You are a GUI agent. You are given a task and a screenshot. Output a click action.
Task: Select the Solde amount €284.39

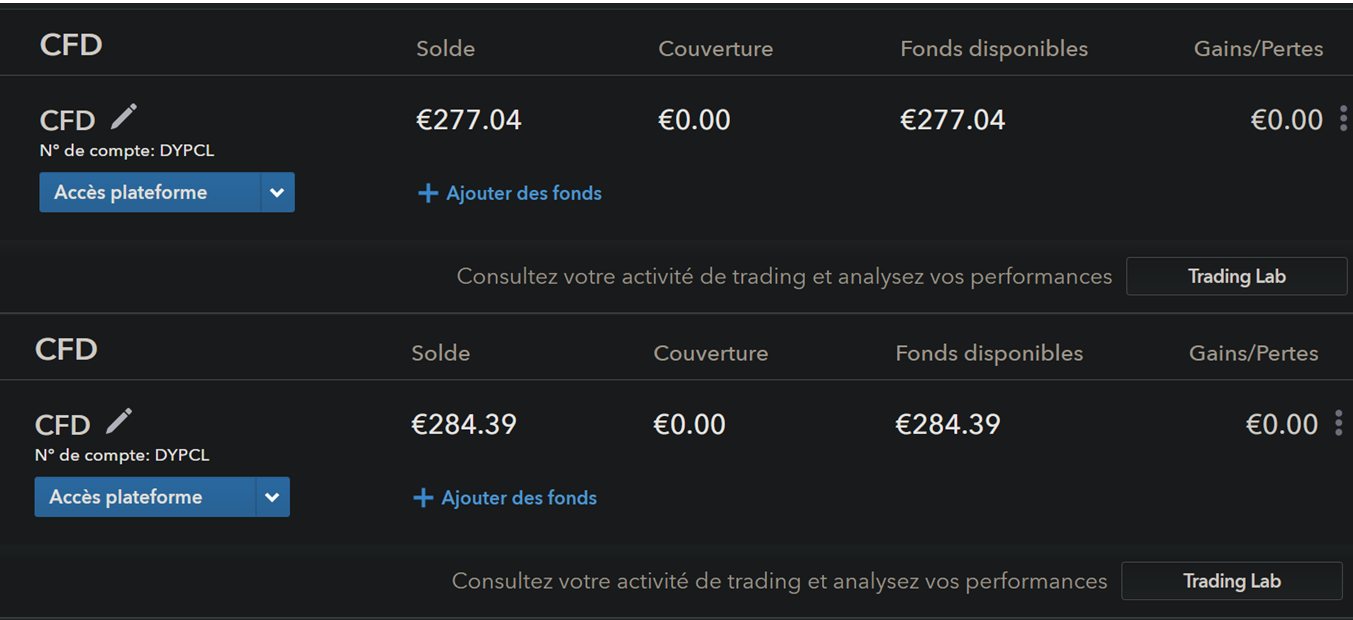click(464, 425)
